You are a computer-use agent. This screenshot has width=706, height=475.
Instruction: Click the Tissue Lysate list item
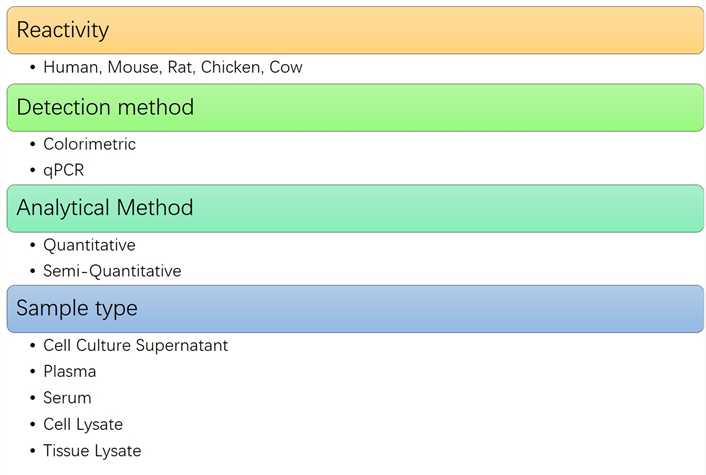click(92, 451)
